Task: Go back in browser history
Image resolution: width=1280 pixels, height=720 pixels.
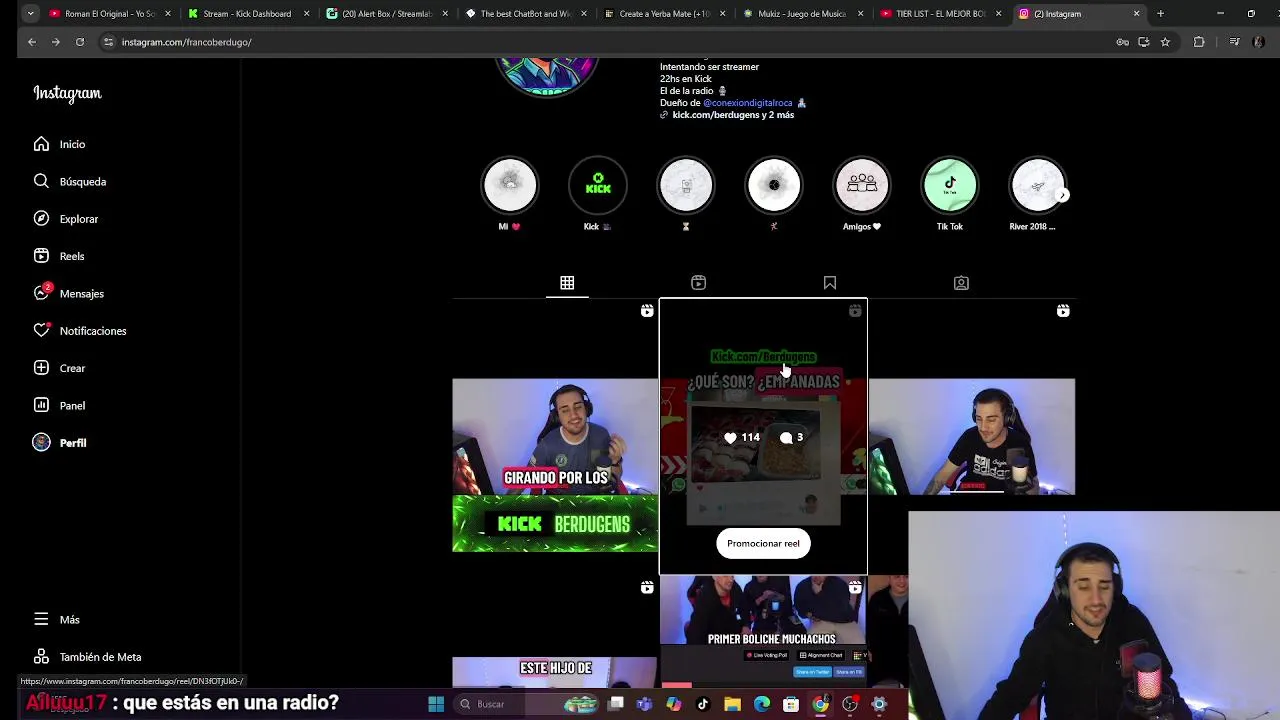Action: (32, 42)
